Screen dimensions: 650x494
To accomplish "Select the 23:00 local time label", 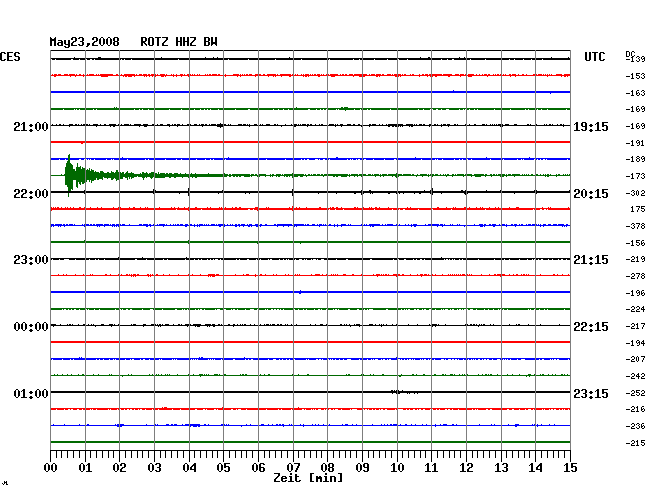I will 31,260.
